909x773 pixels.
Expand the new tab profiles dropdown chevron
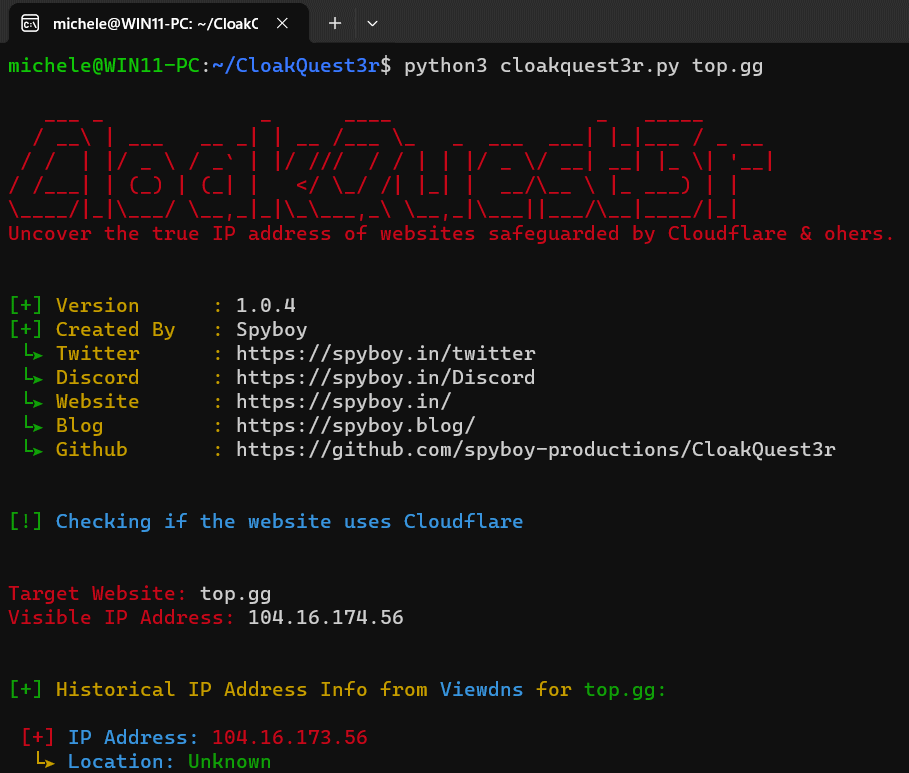pyautogui.click(x=372, y=23)
